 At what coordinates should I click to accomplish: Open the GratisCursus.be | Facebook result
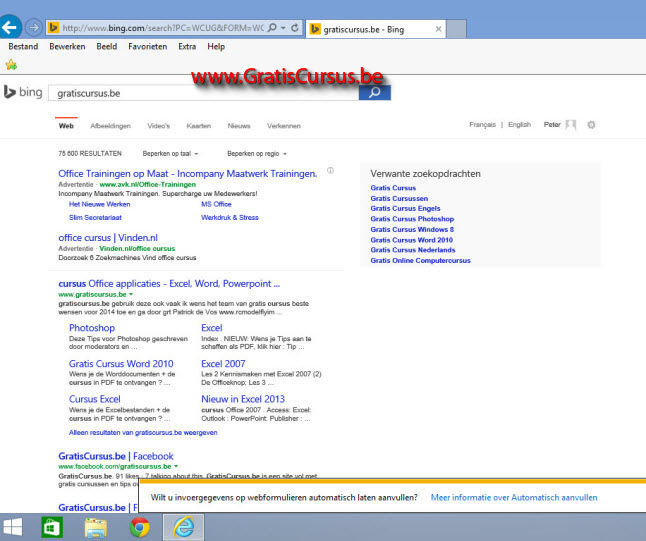[x=116, y=456]
